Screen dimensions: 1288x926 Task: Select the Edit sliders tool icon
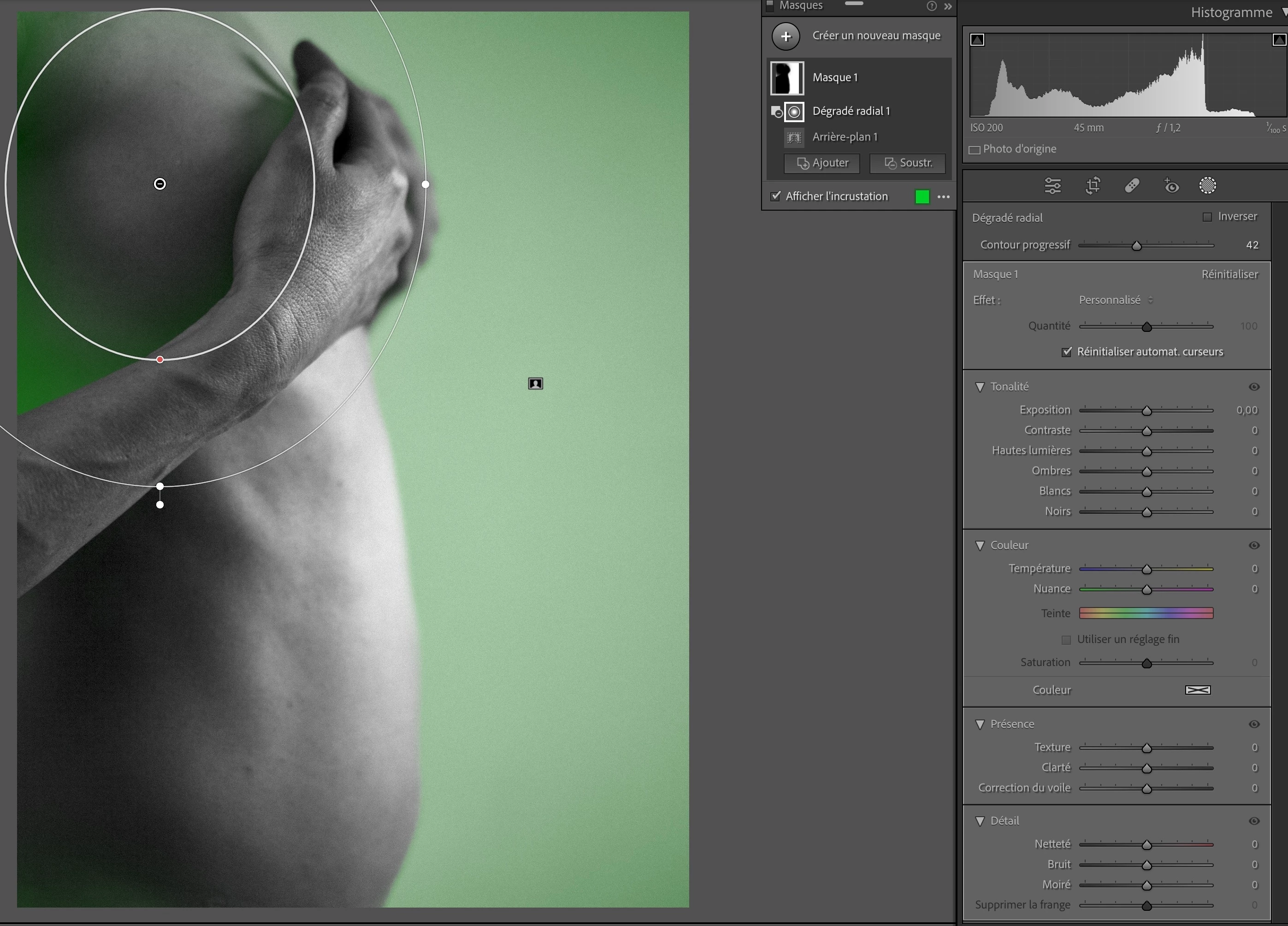[x=1052, y=186]
